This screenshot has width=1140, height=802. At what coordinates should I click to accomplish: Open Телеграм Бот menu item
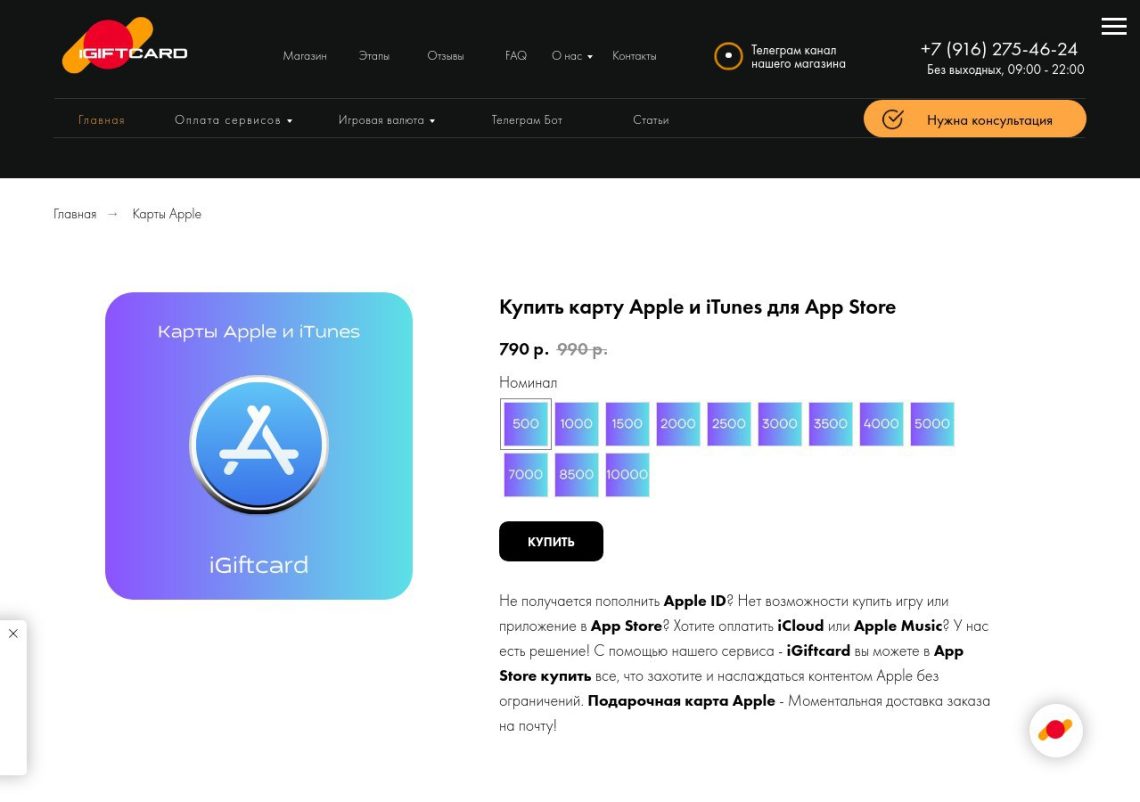[527, 120]
